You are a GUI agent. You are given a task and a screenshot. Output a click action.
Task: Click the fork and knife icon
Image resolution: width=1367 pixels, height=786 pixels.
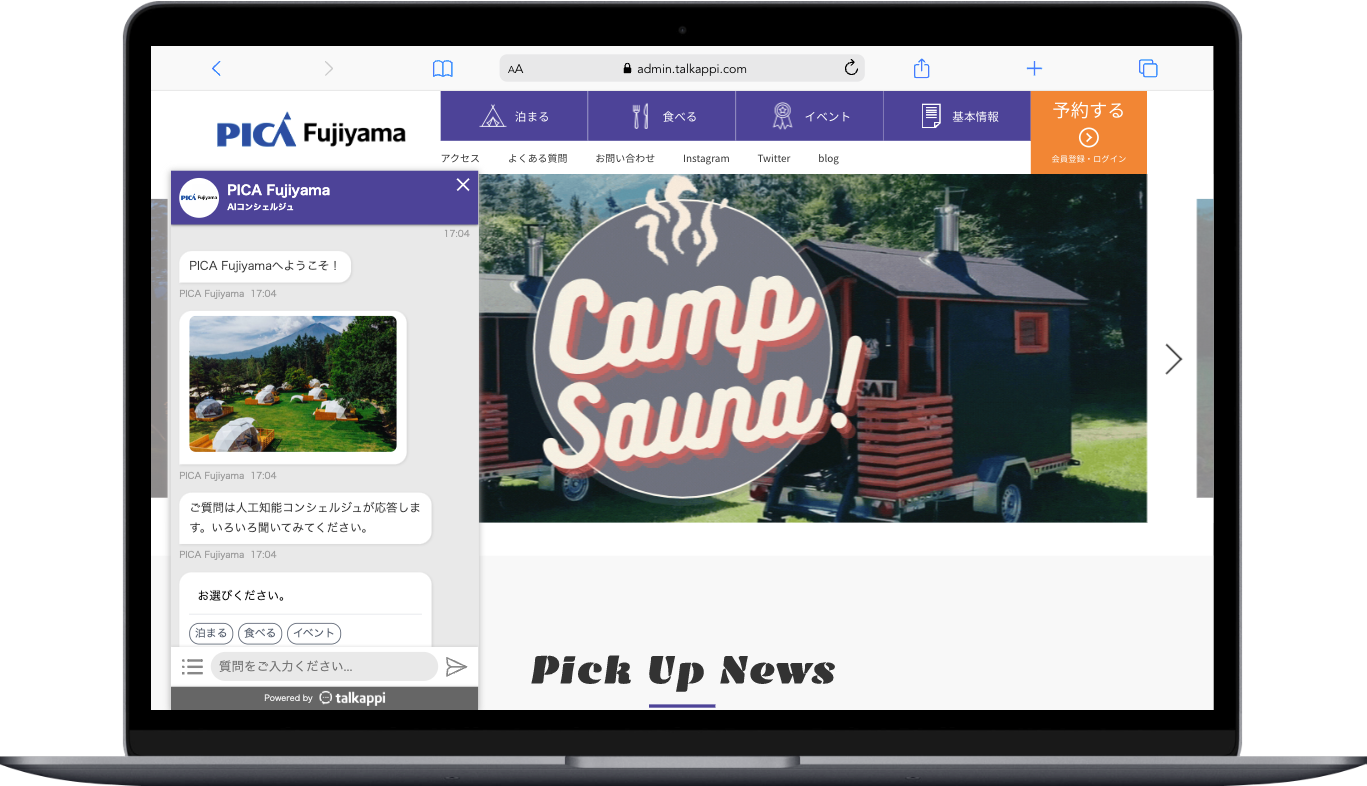(x=640, y=116)
